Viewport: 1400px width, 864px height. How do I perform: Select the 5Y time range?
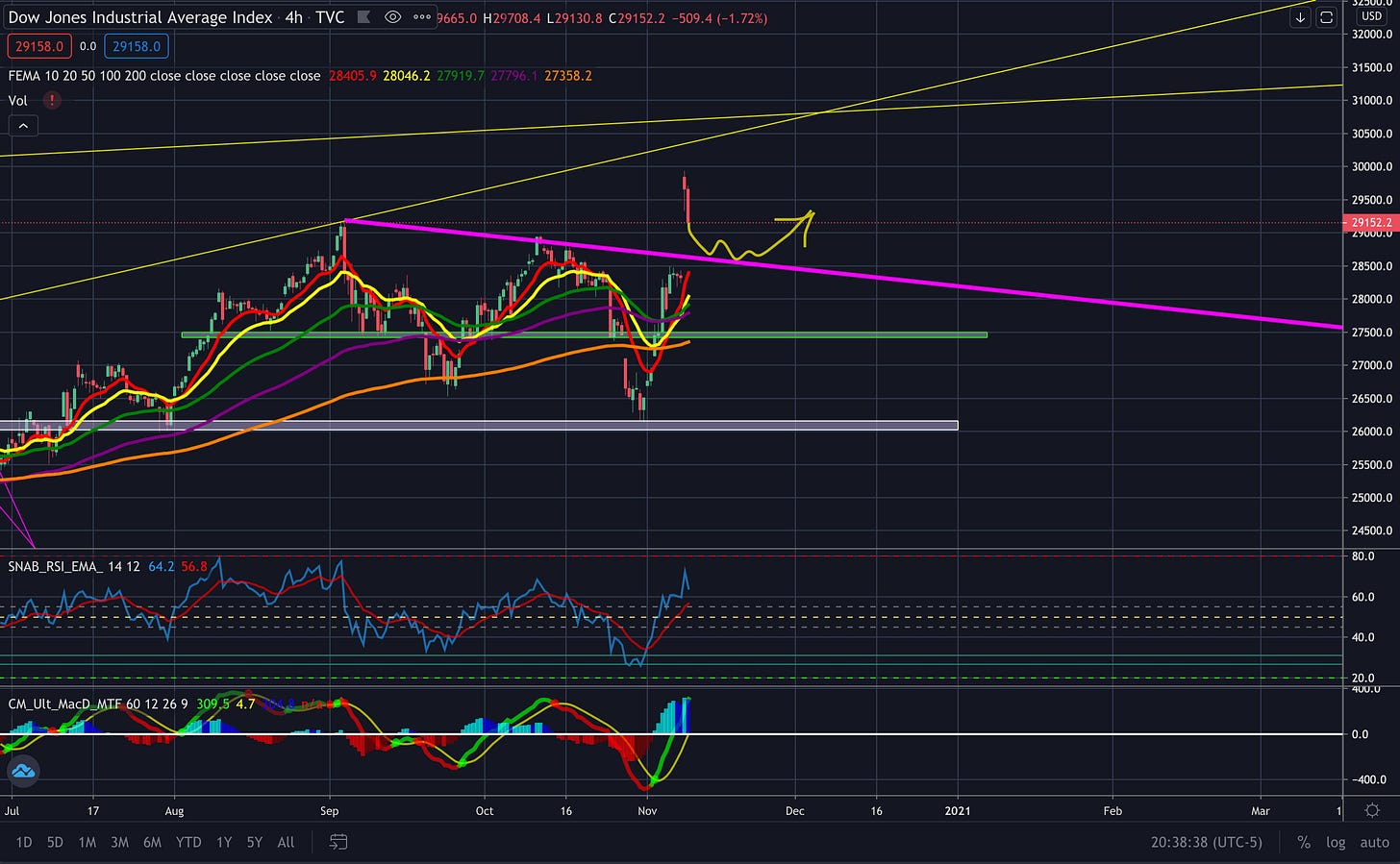pyautogui.click(x=254, y=842)
